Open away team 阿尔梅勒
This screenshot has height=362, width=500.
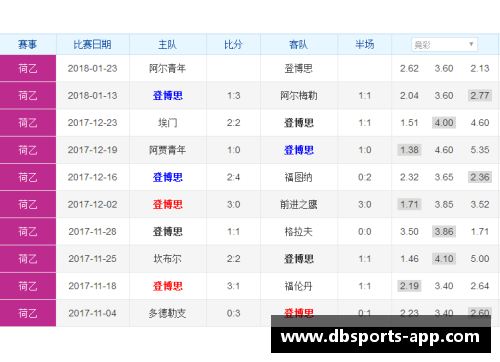click(x=299, y=96)
